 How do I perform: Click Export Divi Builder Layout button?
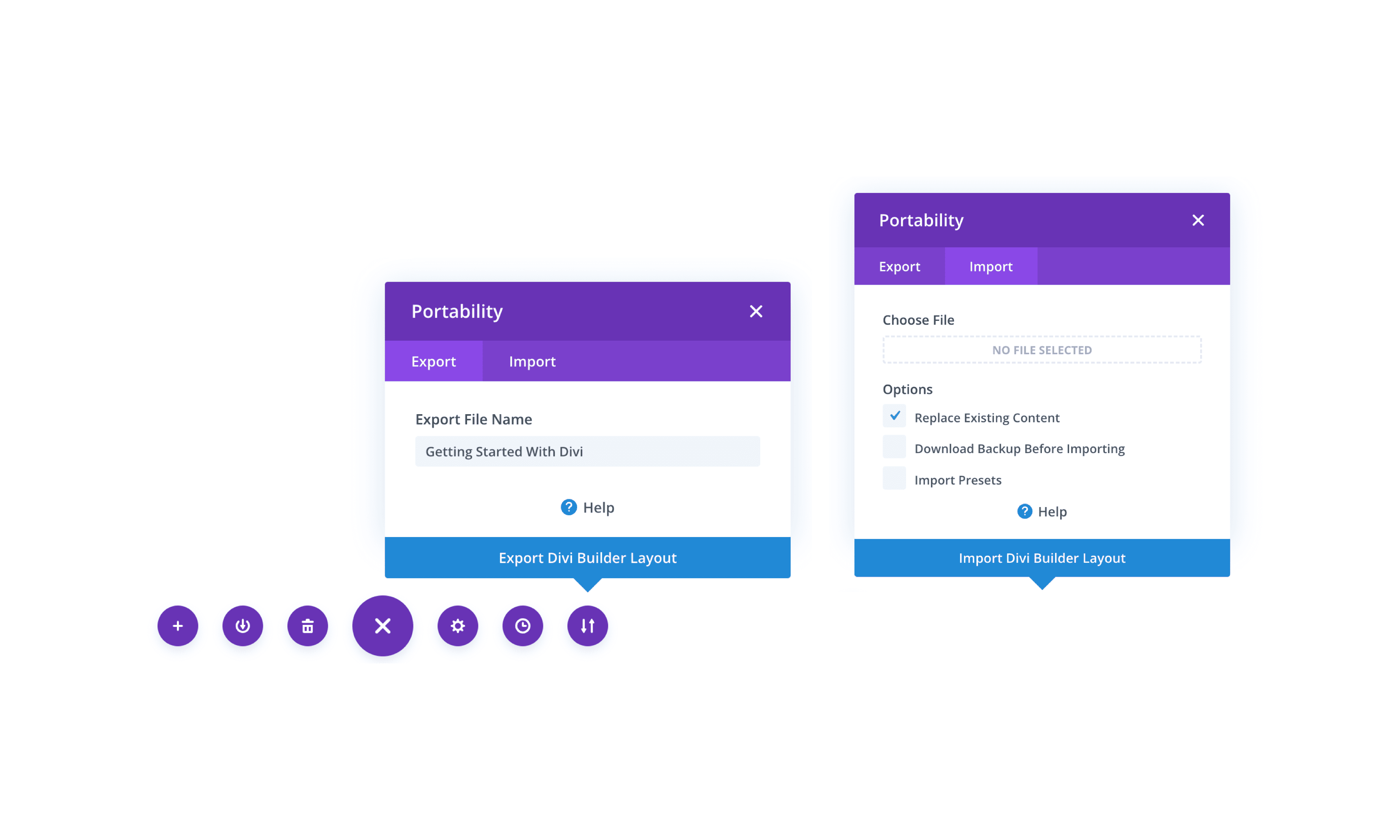pos(588,557)
